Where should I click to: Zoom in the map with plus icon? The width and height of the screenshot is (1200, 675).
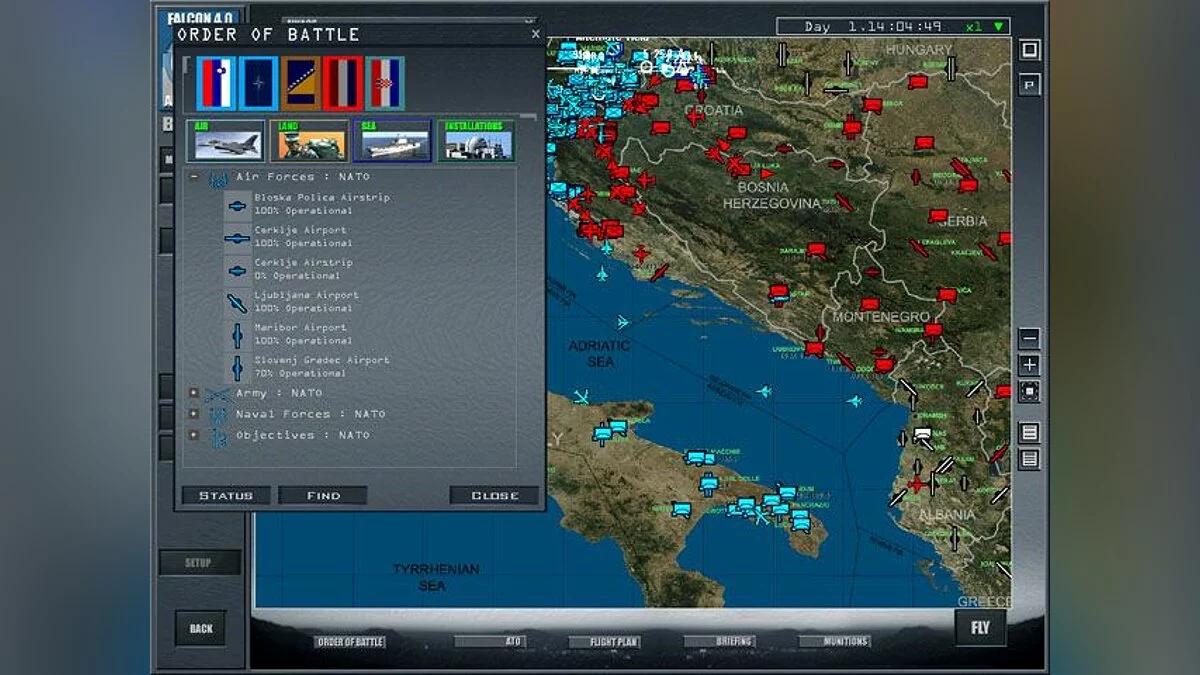click(x=1030, y=365)
